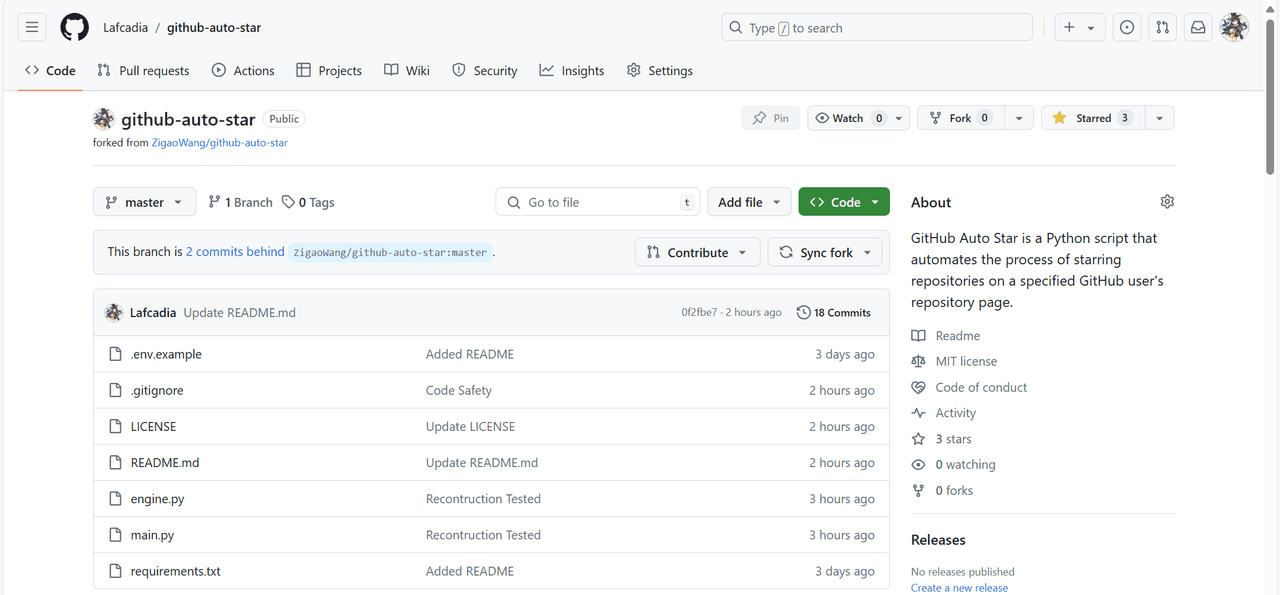Open the Add file dropdown
1280x595 pixels.
(749, 202)
